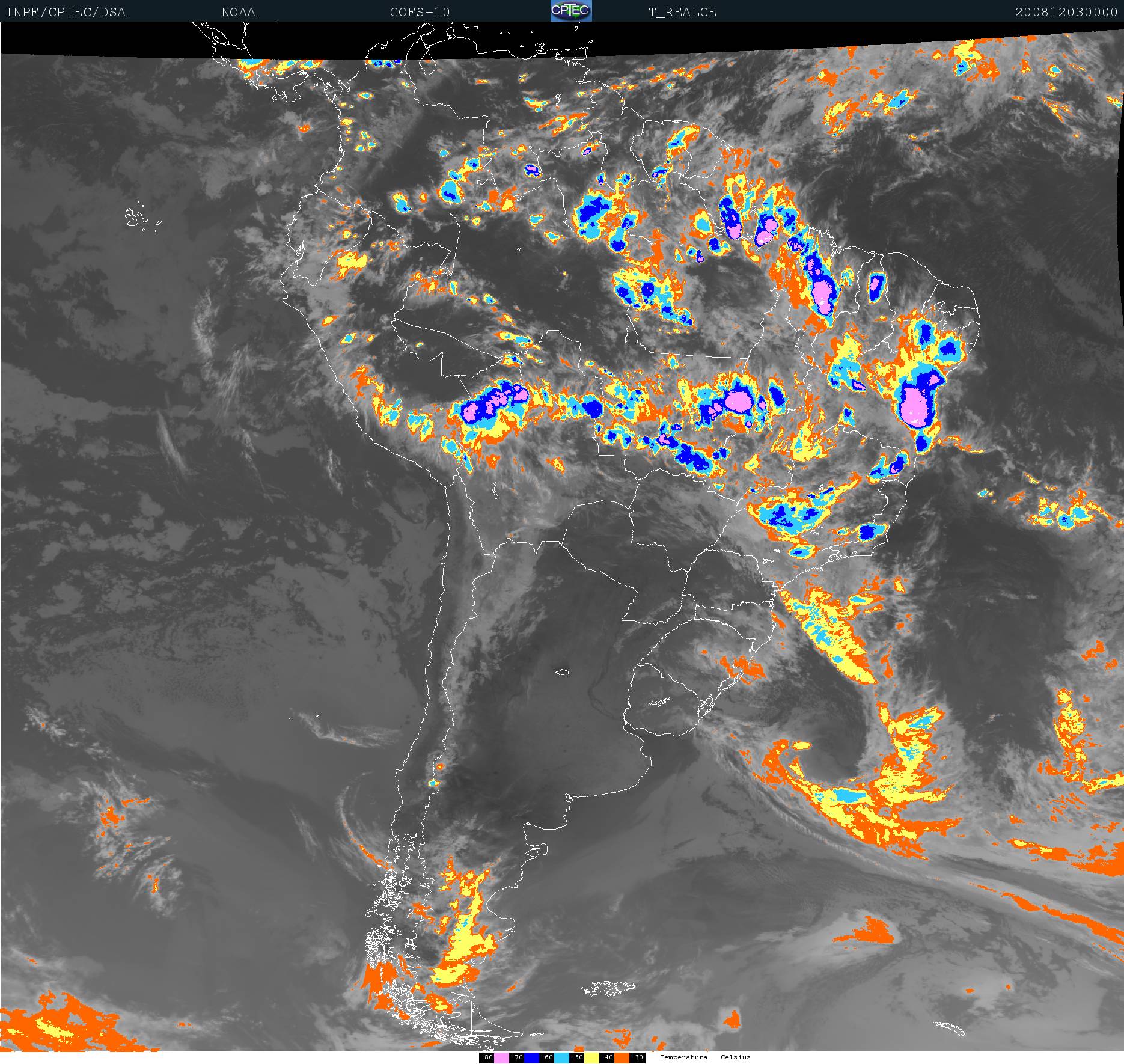Click the dark blue legend swatch

pyautogui.click(x=531, y=1057)
